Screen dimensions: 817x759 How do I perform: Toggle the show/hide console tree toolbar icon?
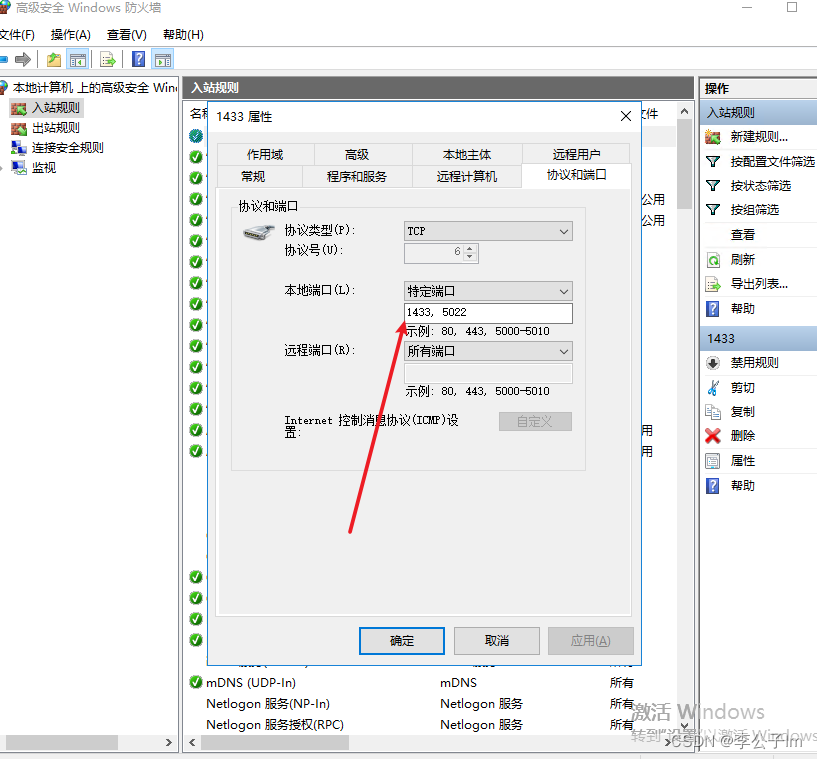78,60
